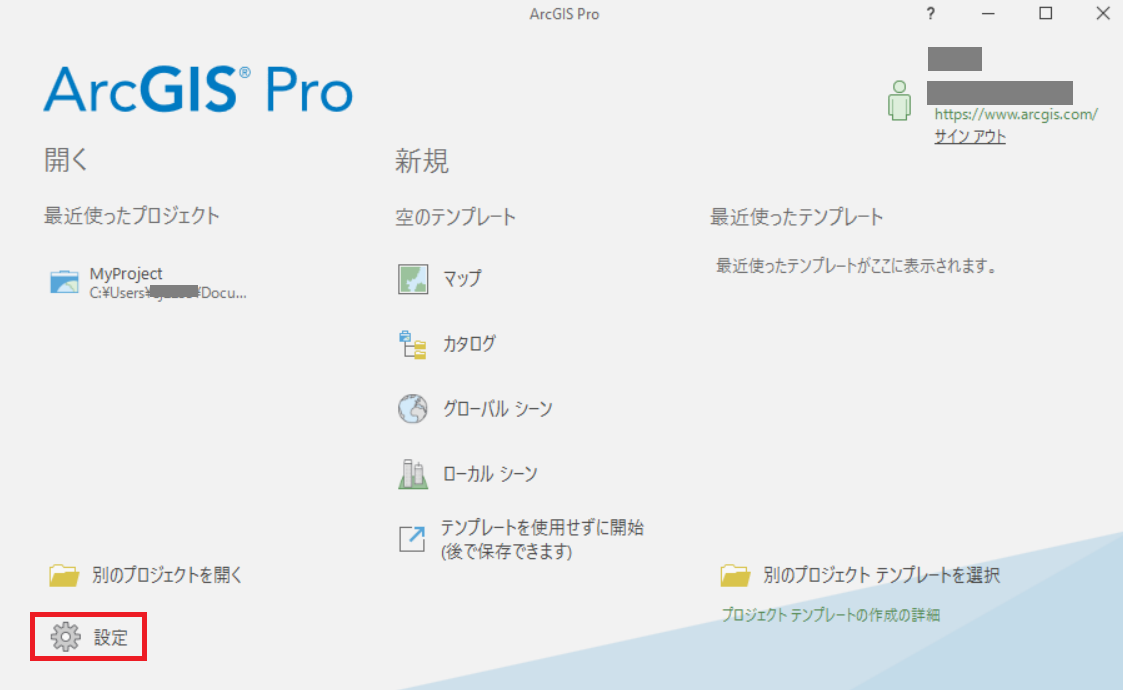The height and width of the screenshot is (690, 1123).
Task: Click テンプレートを使用せずに開始 text
Action: pos(542,528)
